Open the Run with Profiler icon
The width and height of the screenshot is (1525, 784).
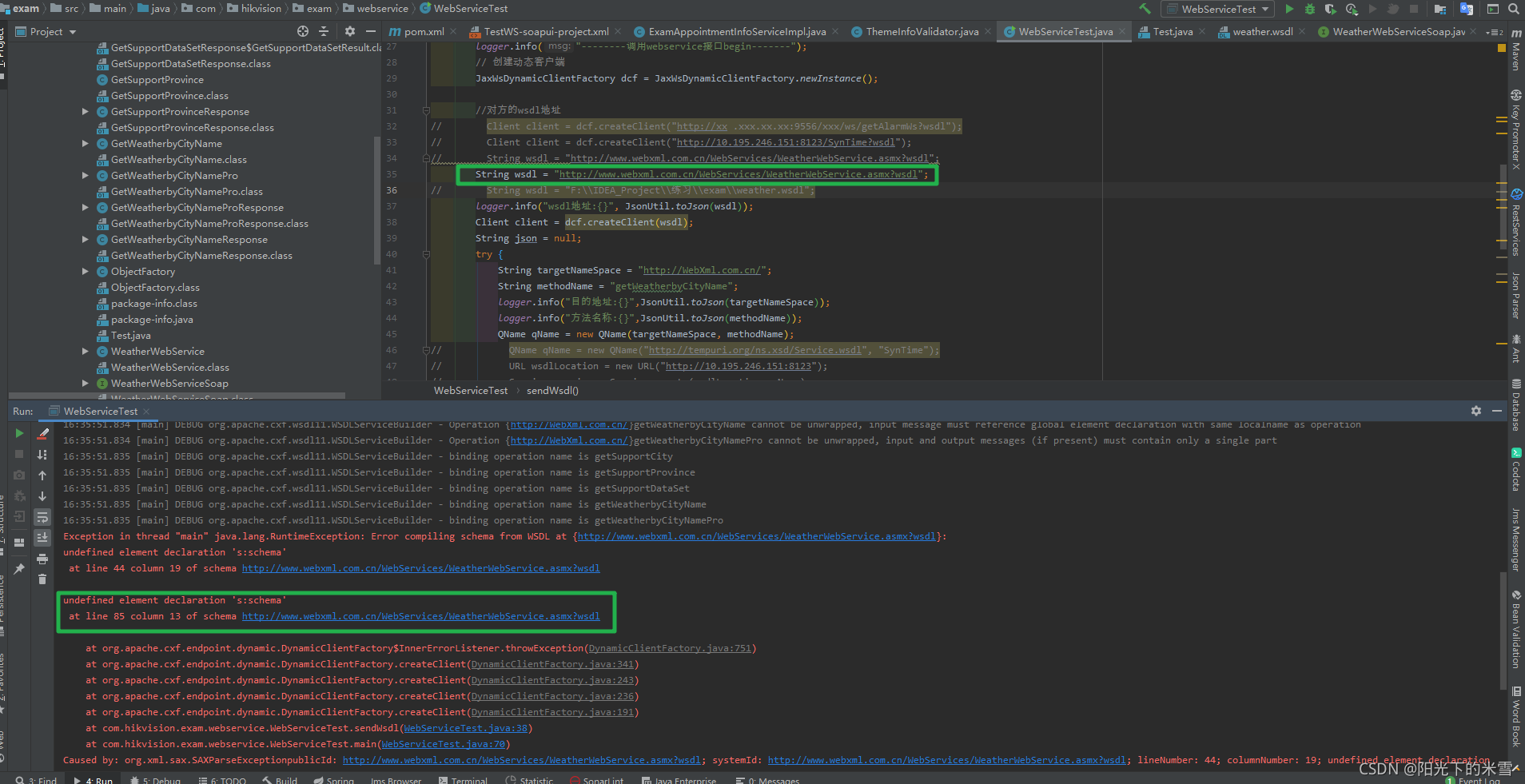click(x=1352, y=9)
